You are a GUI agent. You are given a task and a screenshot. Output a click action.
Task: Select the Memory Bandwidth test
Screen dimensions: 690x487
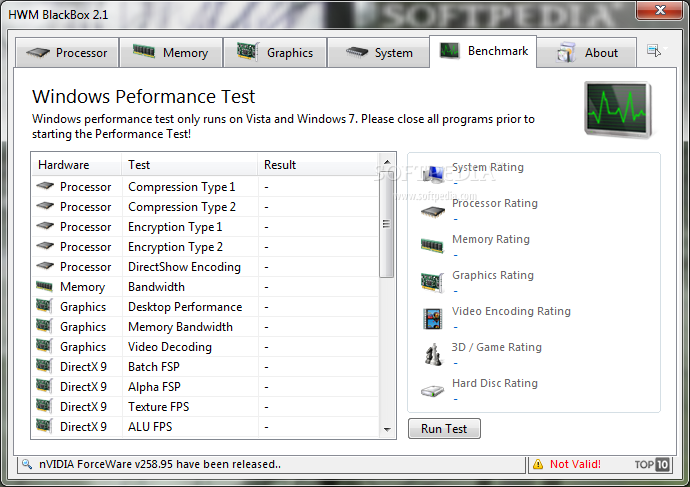[205, 327]
